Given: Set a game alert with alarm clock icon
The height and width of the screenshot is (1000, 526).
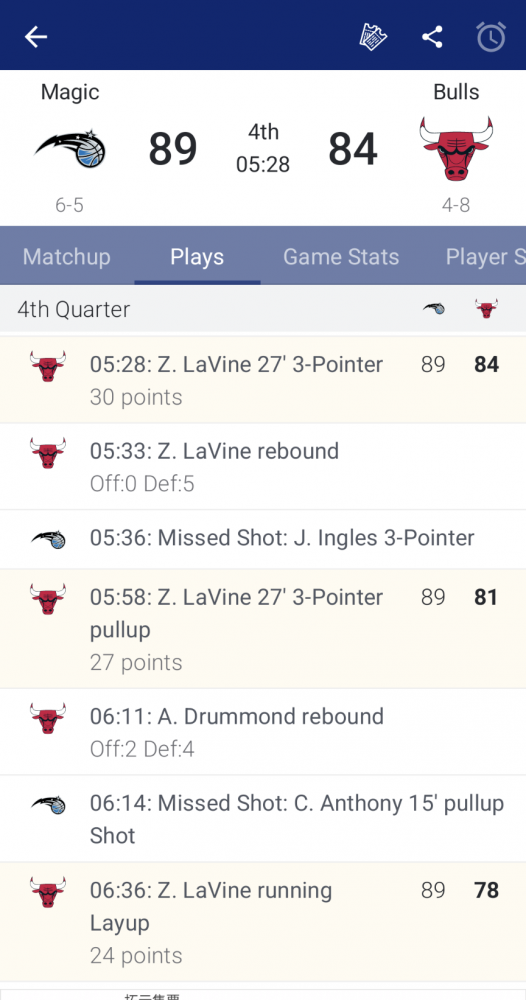Looking at the screenshot, I should tap(491, 36).
